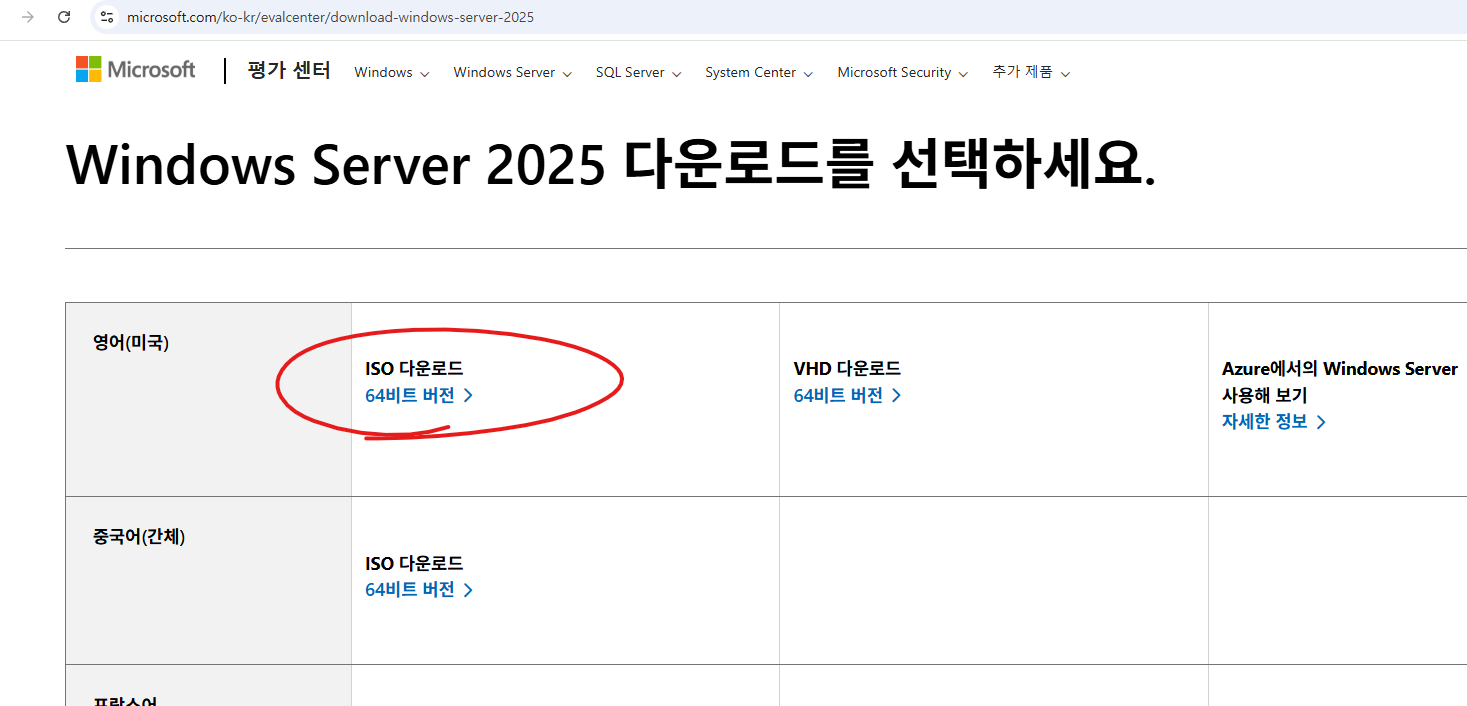This screenshot has height=706, width=1467.
Task: Open Chinese Simplified ISO 64비트 버전 link
Action: pyautogui.click(x=419, y=589)
